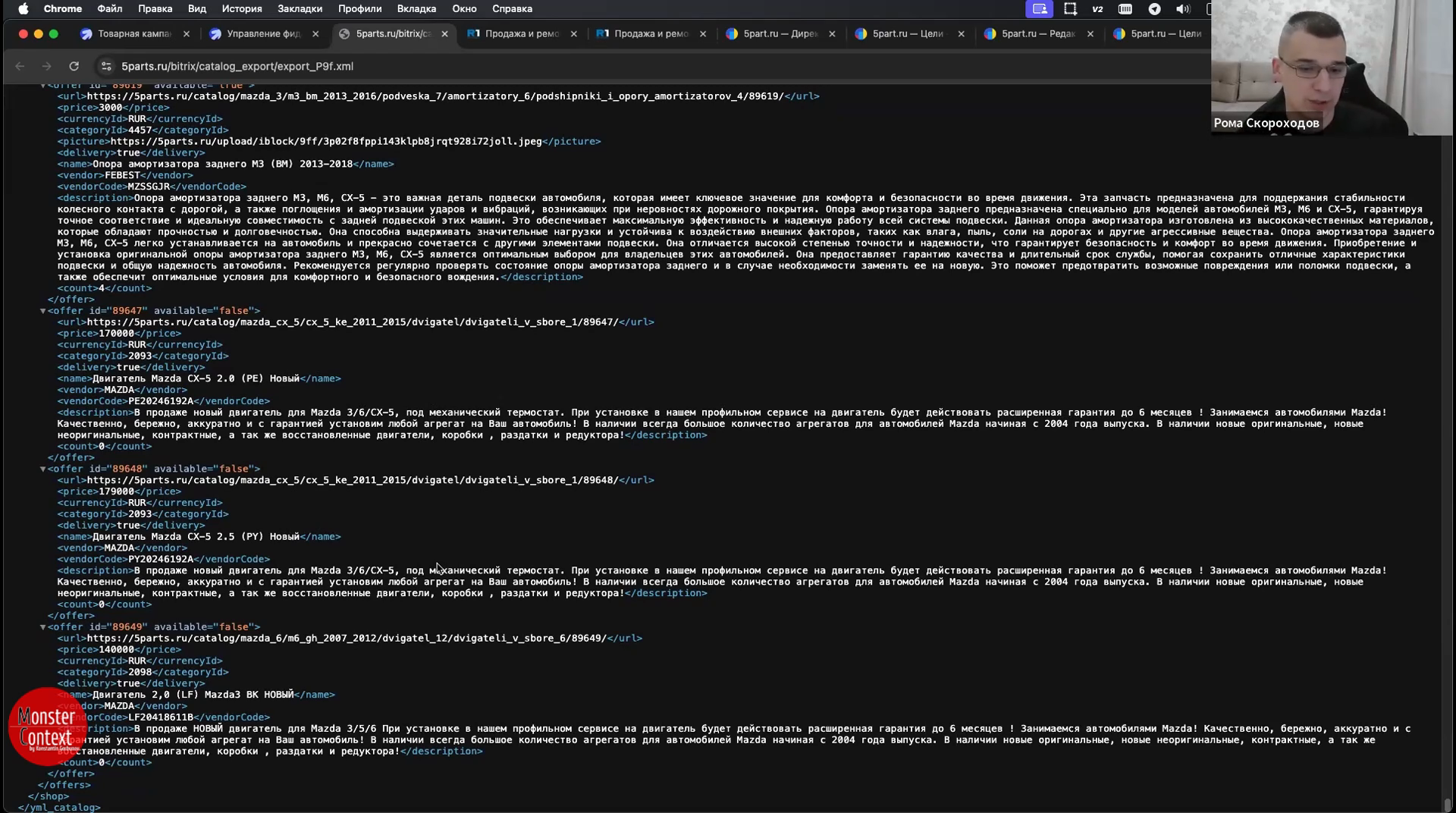
Task: Click the picture URL ending in joll.jpeg
Action: click(x=326, y=142)
